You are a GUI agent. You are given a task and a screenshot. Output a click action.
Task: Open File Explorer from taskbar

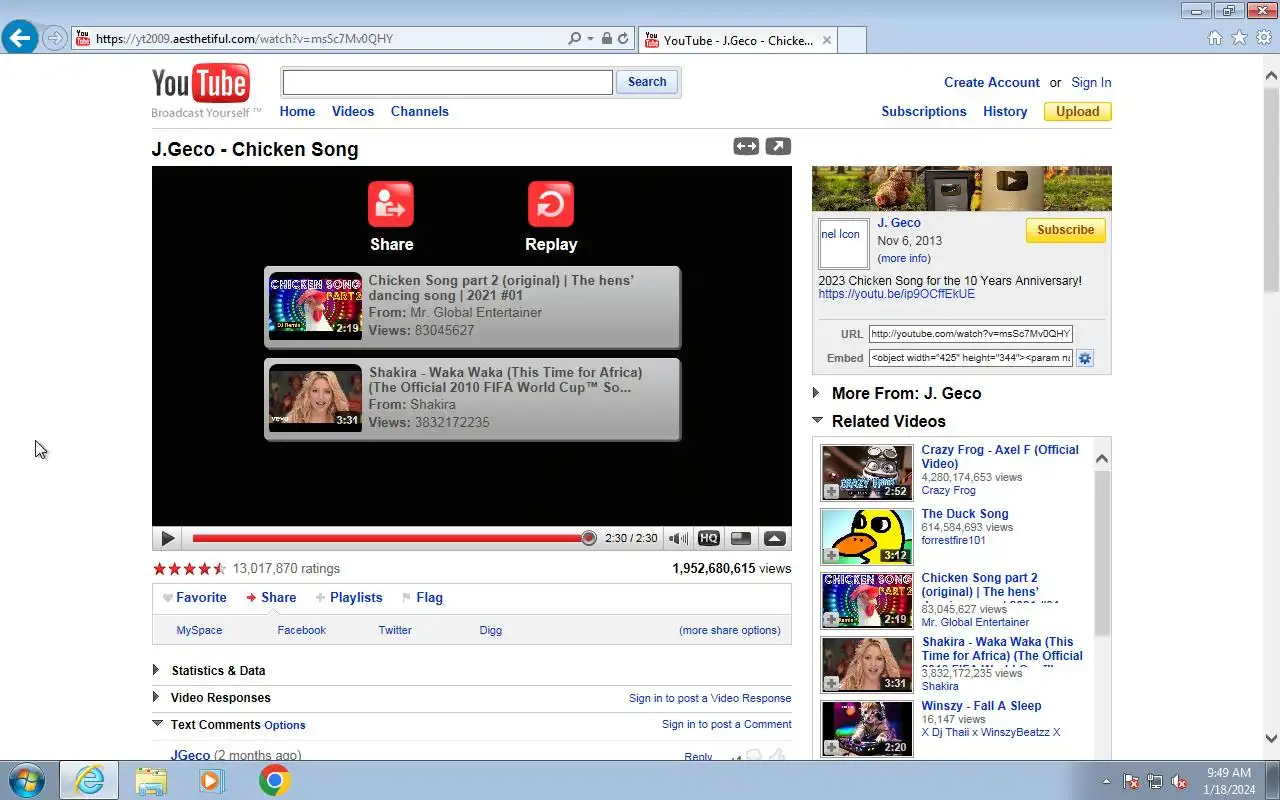151,780
